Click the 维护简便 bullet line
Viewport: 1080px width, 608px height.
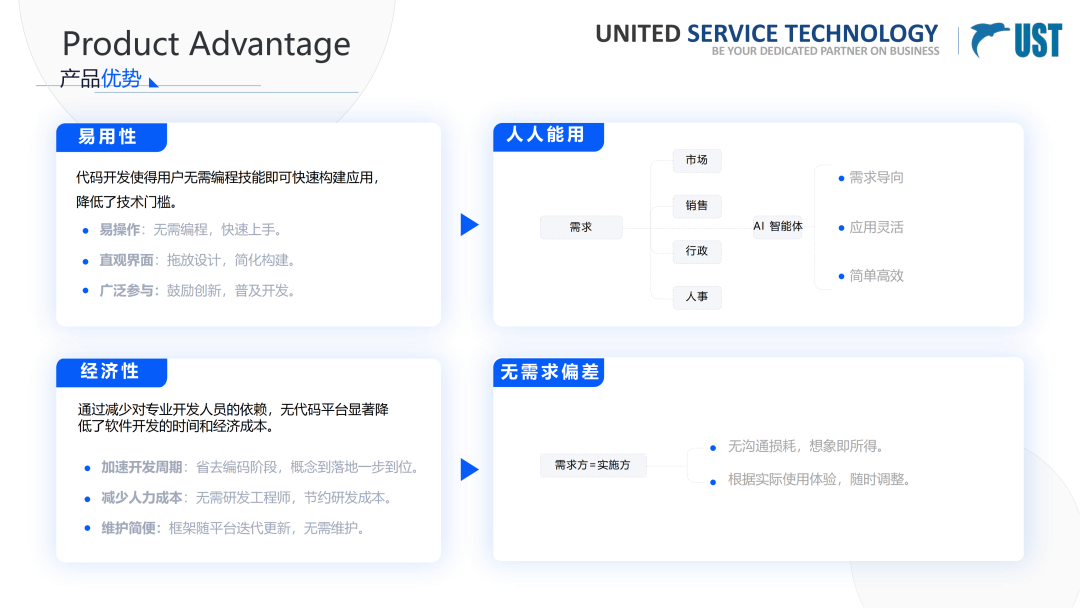coord(225,528)
